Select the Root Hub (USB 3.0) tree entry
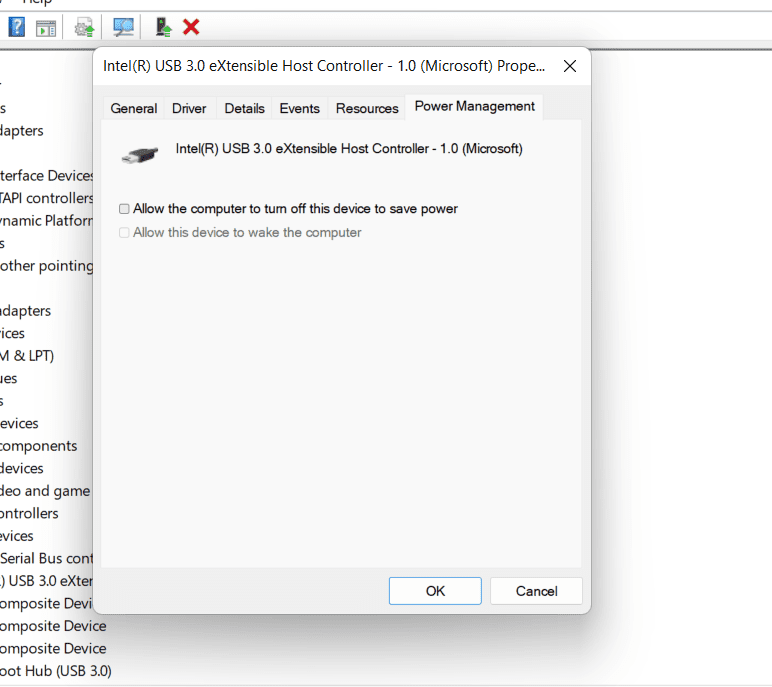 56,671
